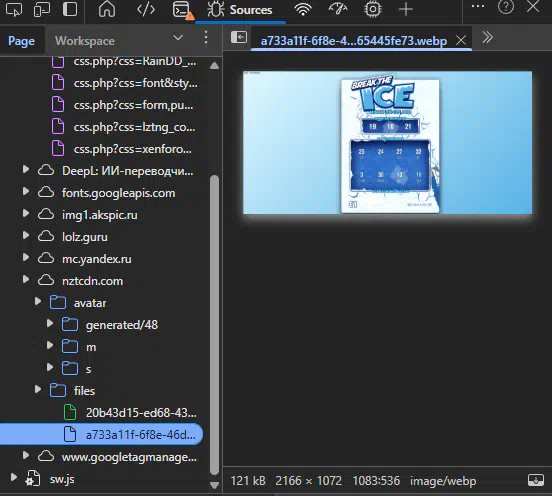Expand www.googletagmanager domain node
The width and height of the screenshot is (552, 496).
[x=26, y=455]
